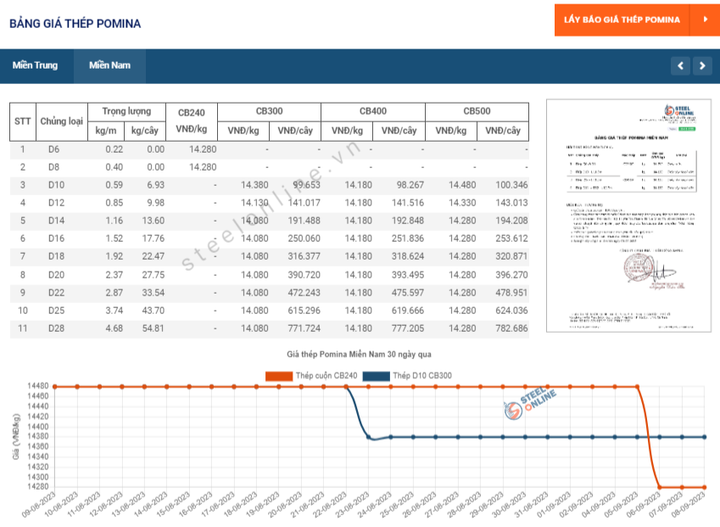This screenshot has width=720, height=527.
Task: Select the D22 row type cell
Action: pos(56,293)
